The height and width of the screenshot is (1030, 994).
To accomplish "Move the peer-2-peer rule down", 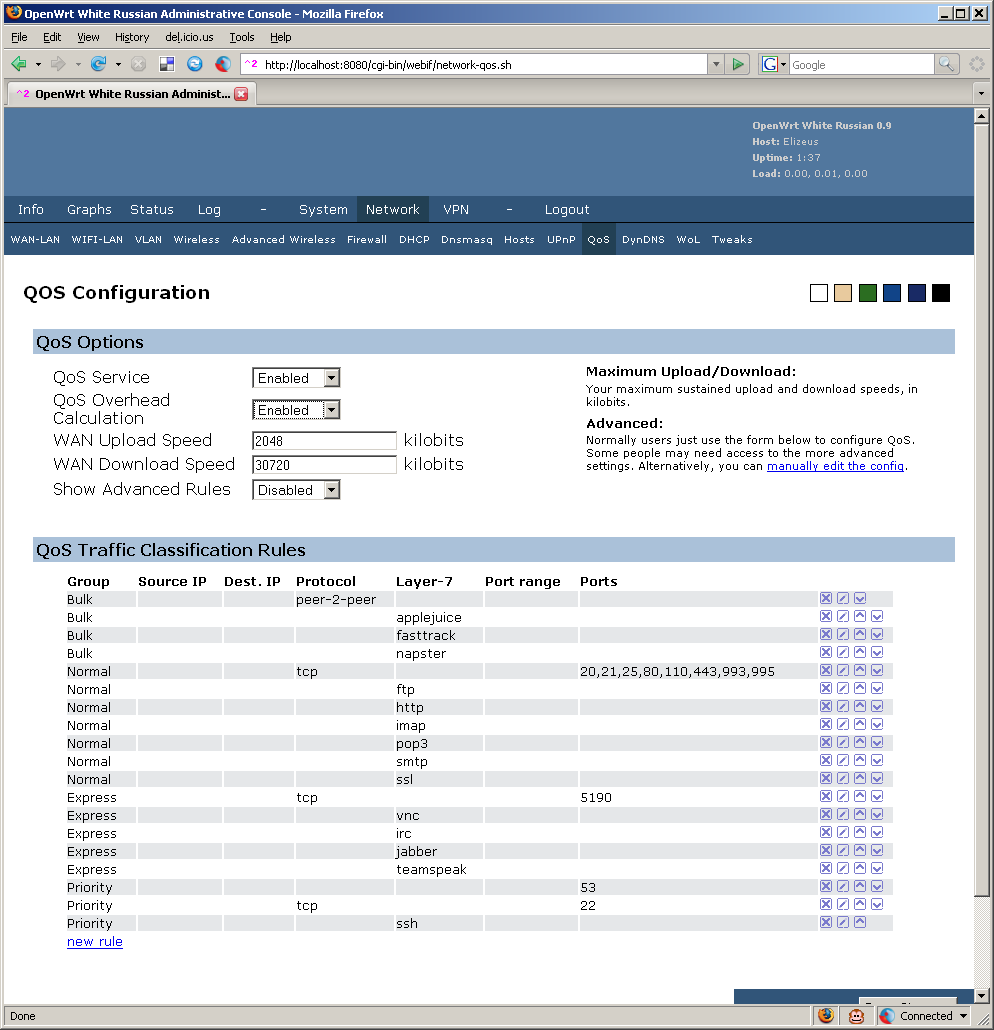I will (x=860, y=598).
